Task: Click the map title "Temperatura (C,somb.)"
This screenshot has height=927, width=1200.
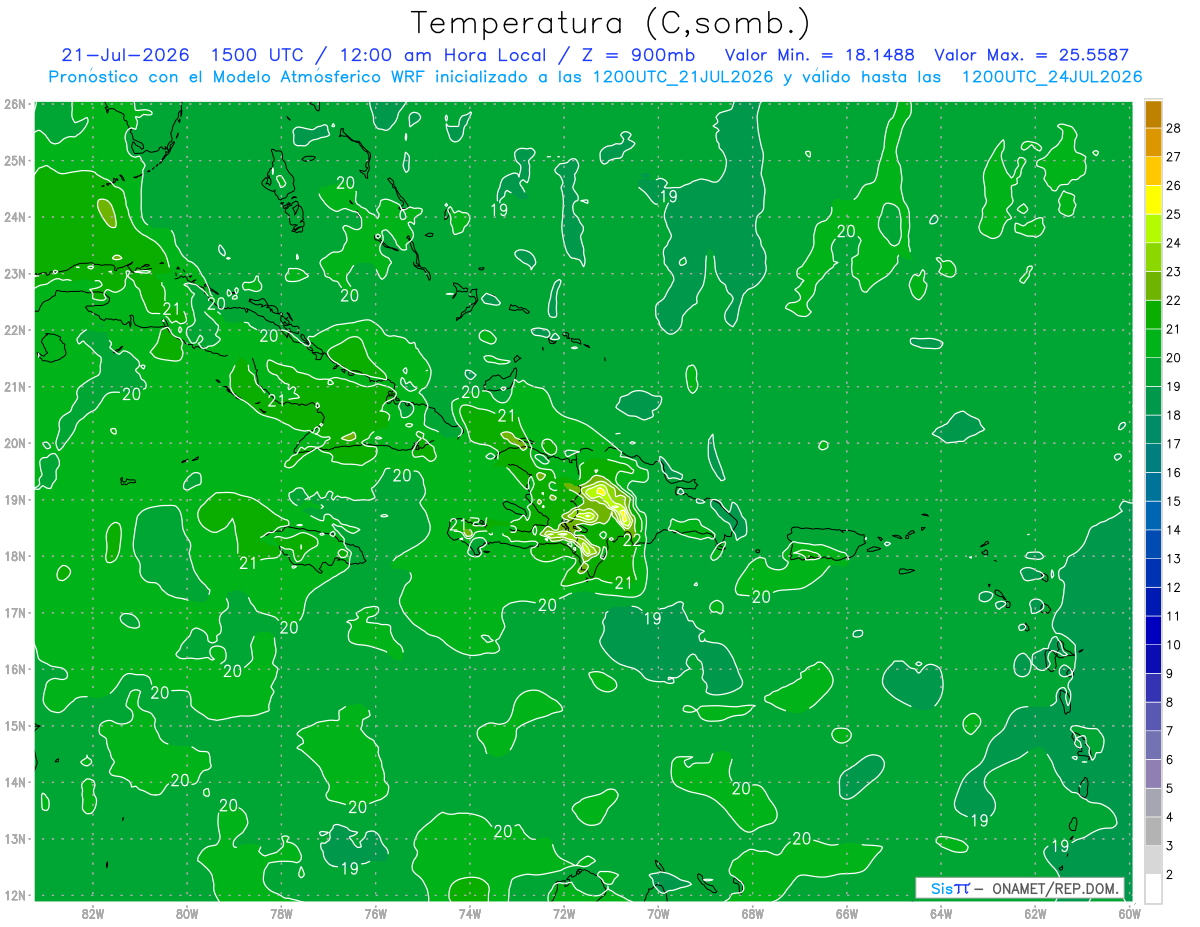Action: click(611, 23)
